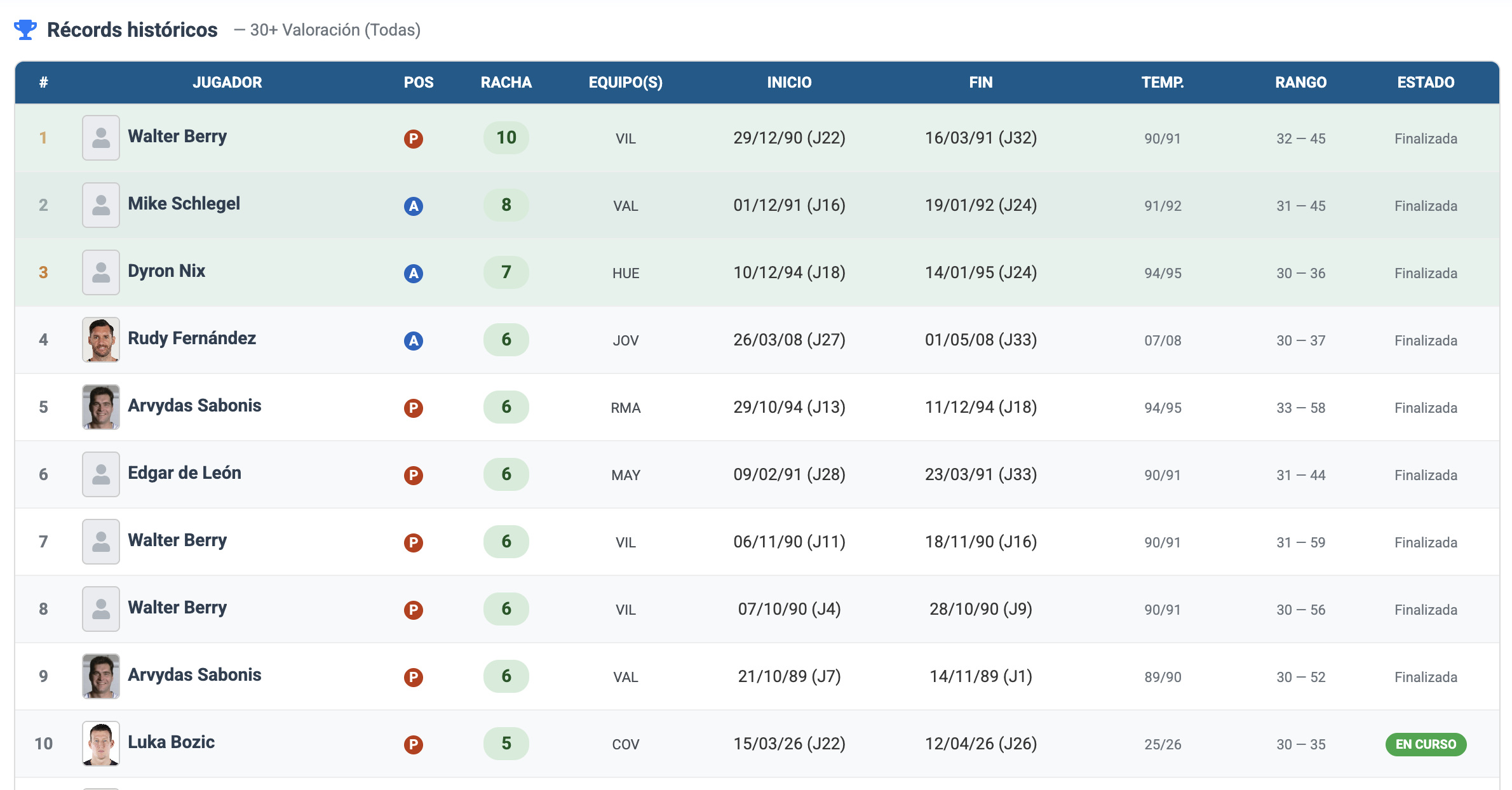Open the Dyron Nix player link
Image resolution: width=1512 pixels, height=790 pixels.
(166, 271)
